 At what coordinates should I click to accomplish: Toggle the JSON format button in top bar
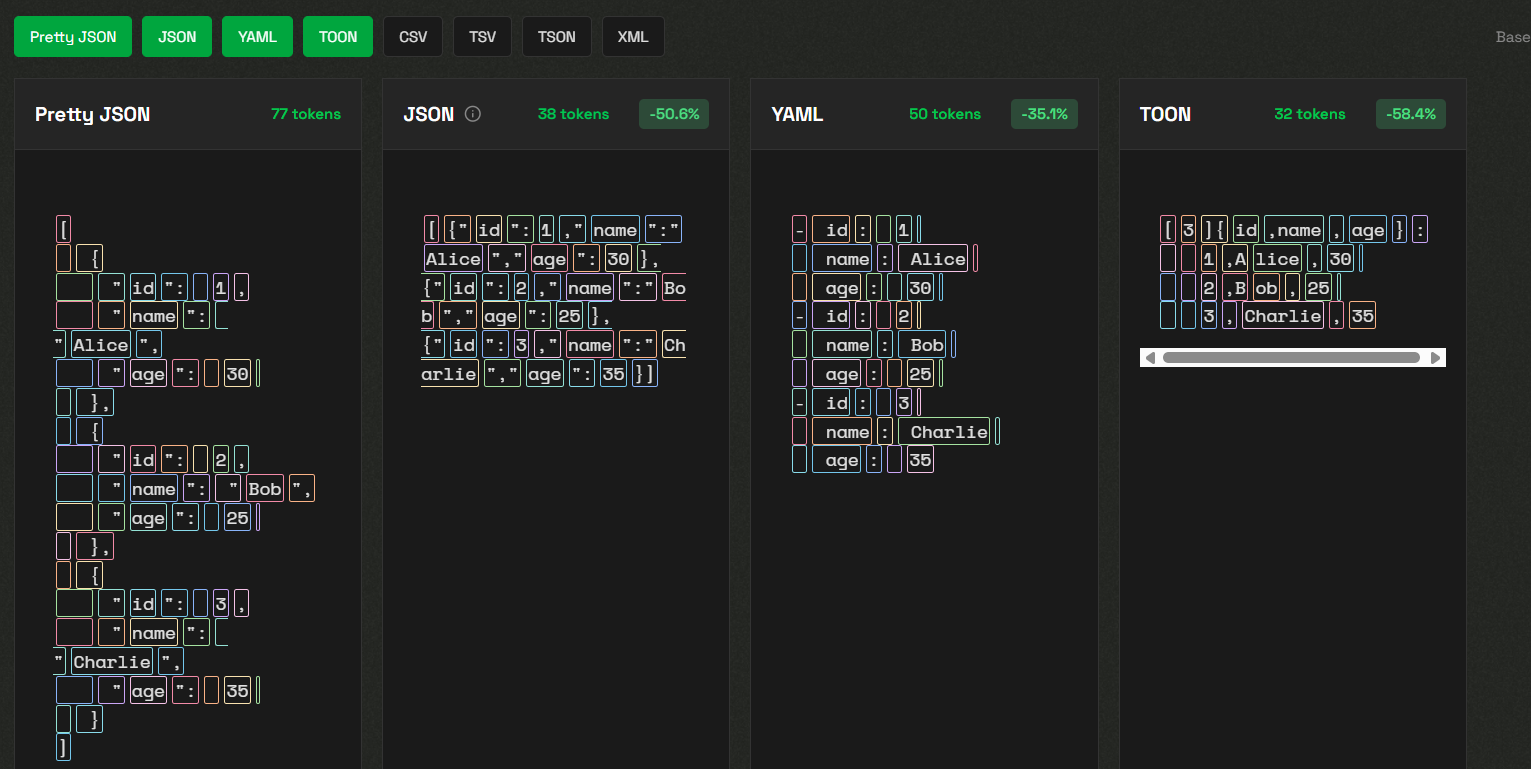pos(177,37)
